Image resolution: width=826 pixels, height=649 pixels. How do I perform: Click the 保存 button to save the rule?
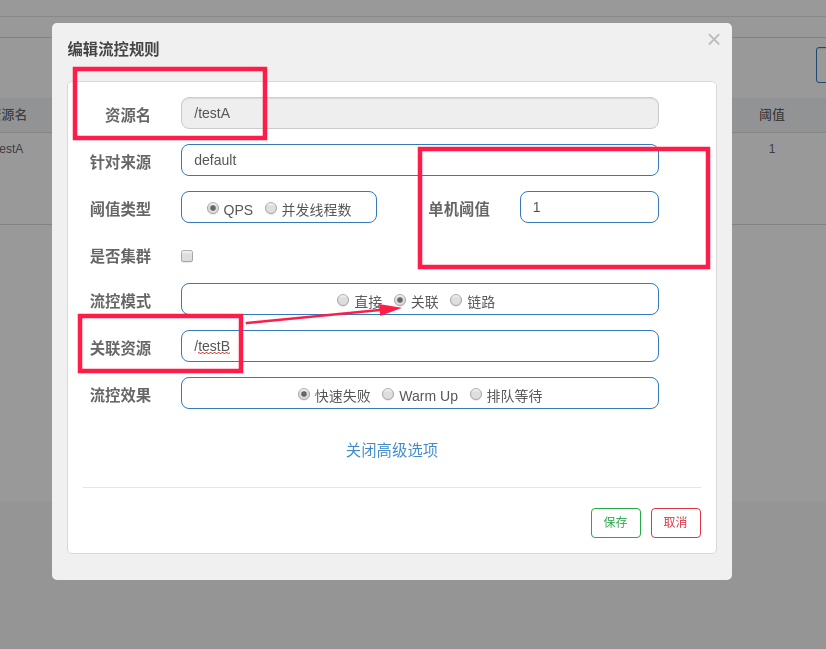click(x=615, y=522)
